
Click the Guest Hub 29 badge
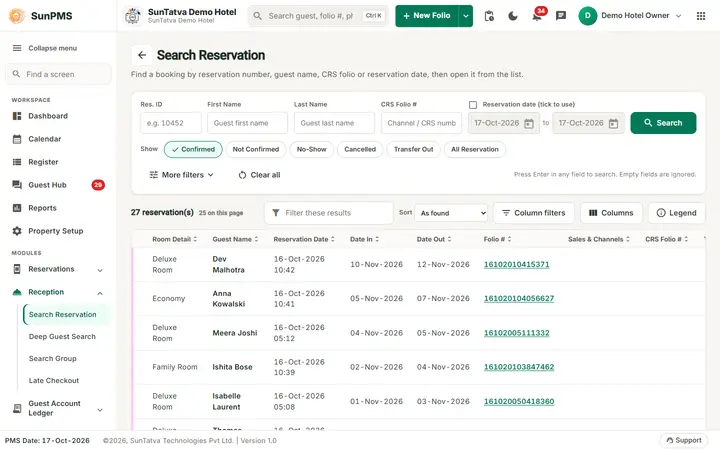[x=98, y=185]
